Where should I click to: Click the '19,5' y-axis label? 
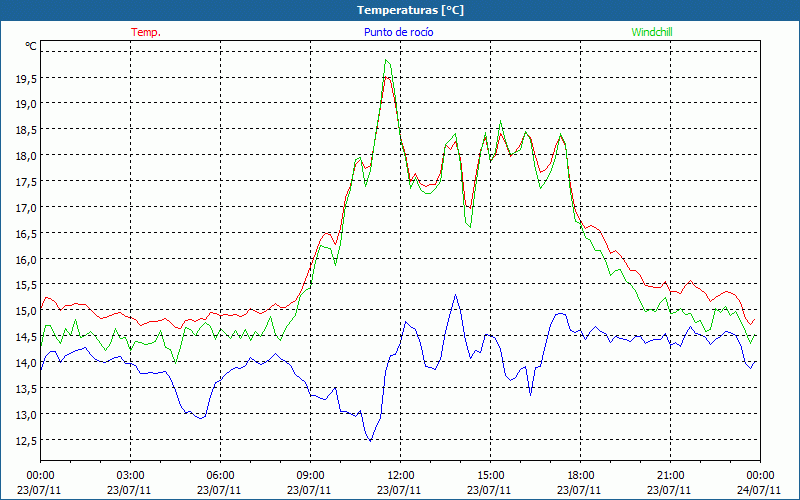click(x=27, y=78)
